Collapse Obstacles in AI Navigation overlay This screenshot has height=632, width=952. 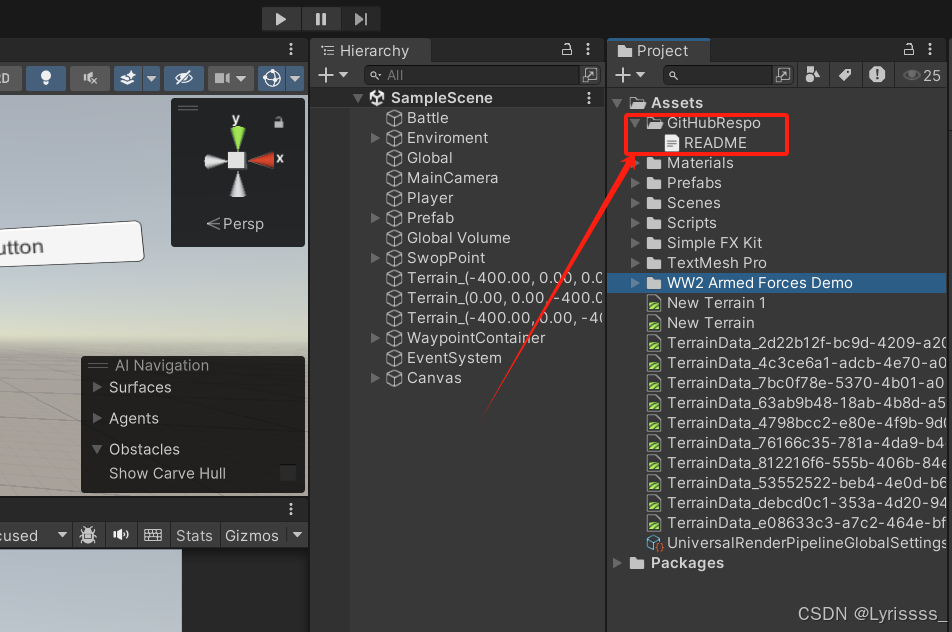click(x=97, y=449)
